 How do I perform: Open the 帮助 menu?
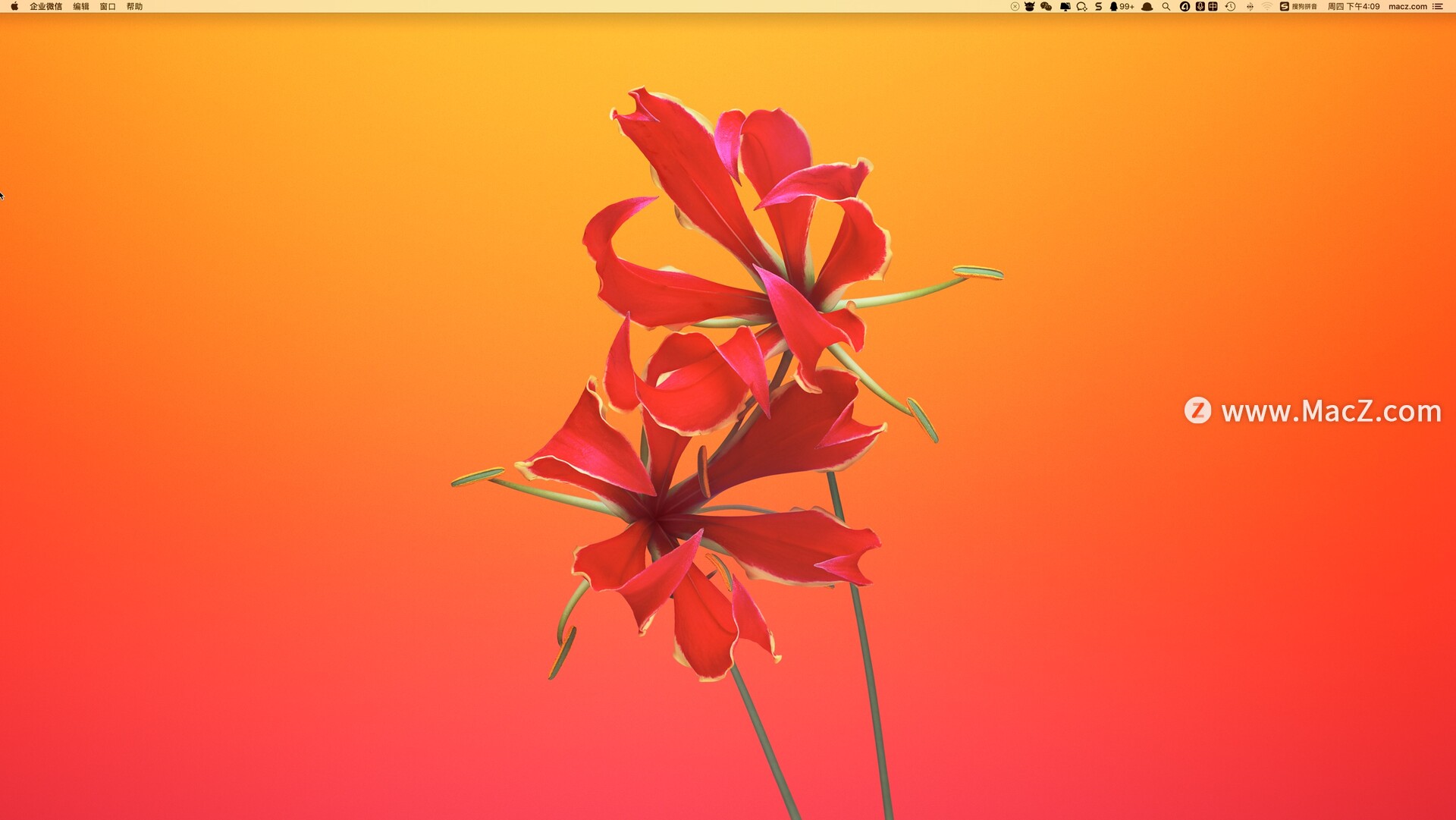click(x=134, y=6)
